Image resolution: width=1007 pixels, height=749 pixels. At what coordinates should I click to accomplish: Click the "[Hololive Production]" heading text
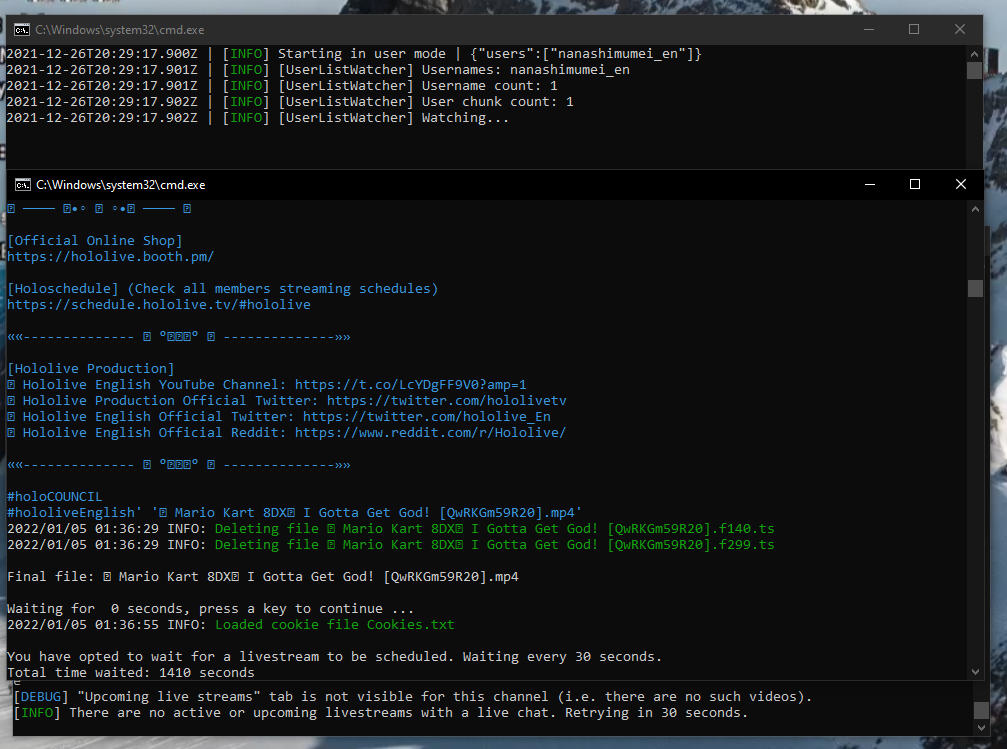(x=91, y=369)
